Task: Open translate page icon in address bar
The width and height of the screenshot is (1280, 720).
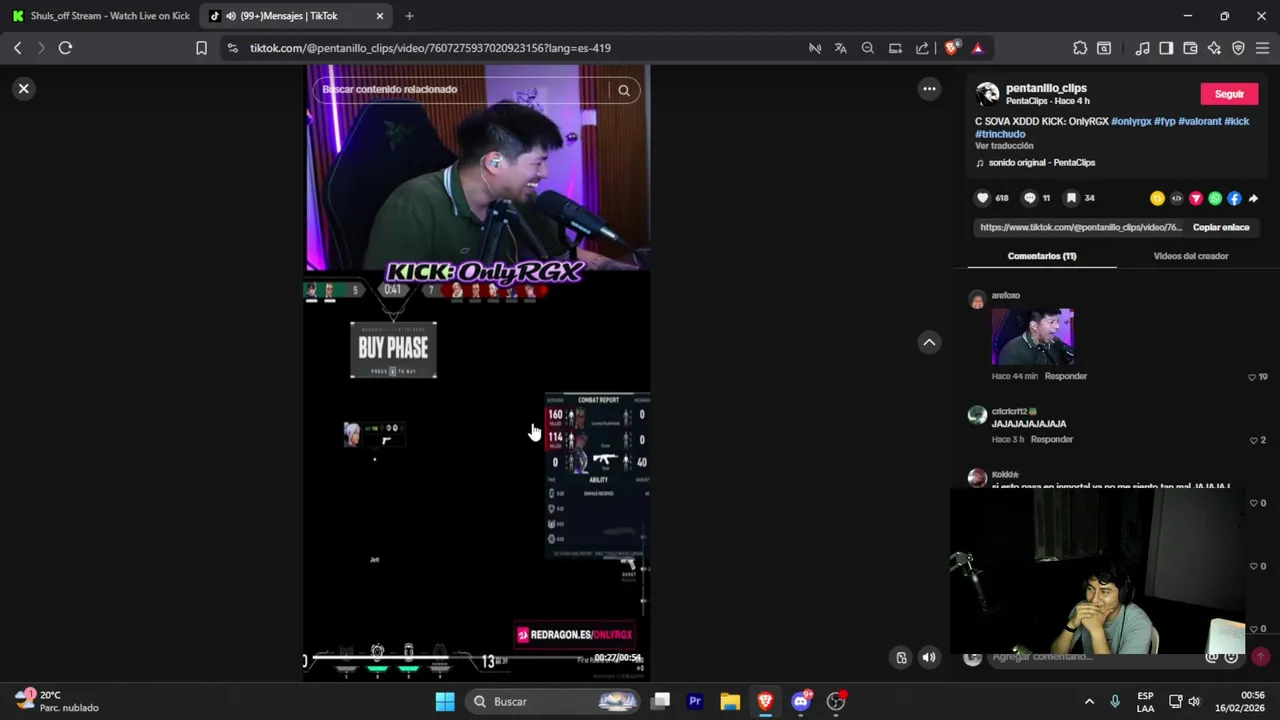Action: [840, 48]
